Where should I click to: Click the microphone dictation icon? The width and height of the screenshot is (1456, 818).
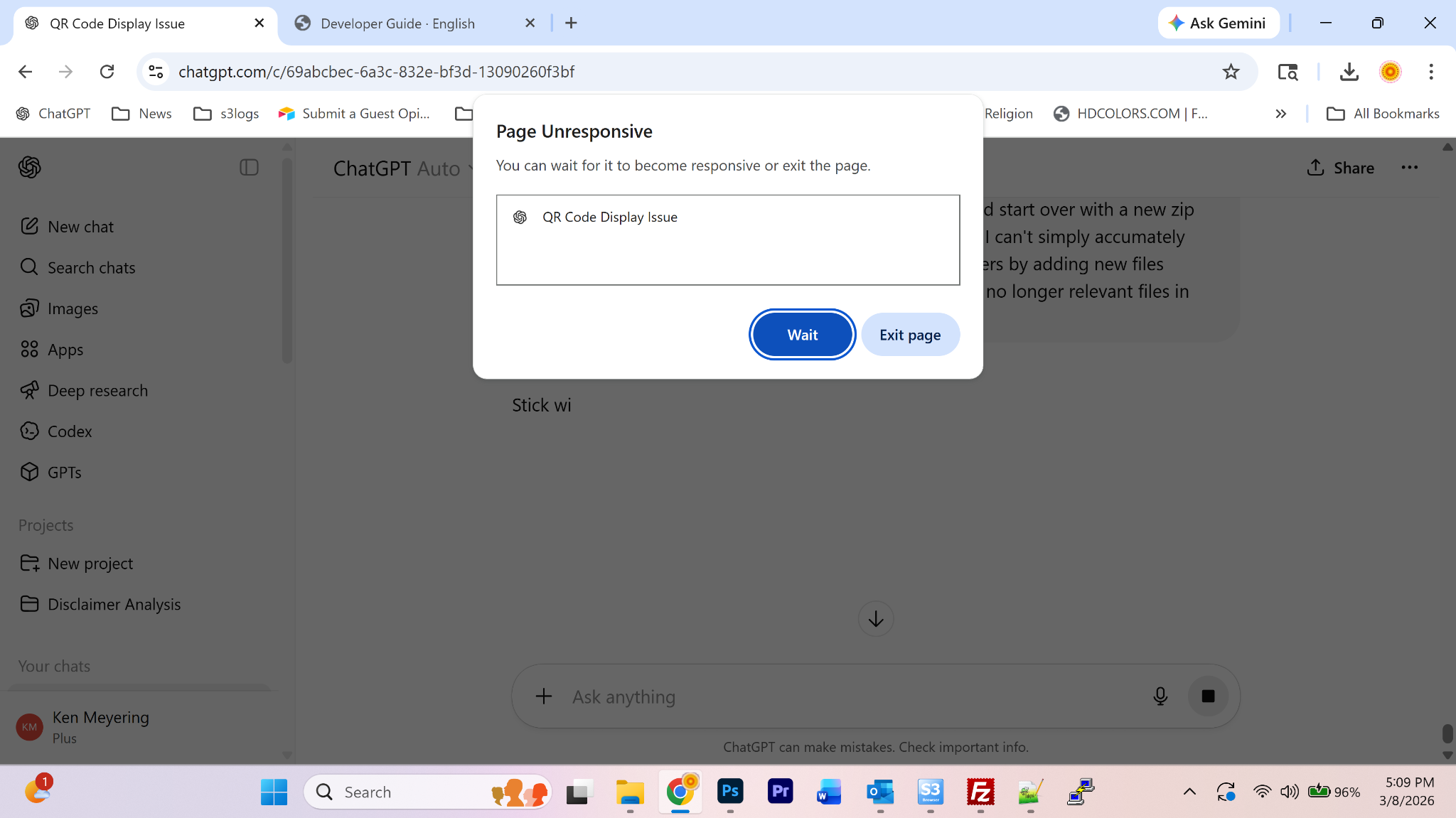click(x=1160, y=696)
